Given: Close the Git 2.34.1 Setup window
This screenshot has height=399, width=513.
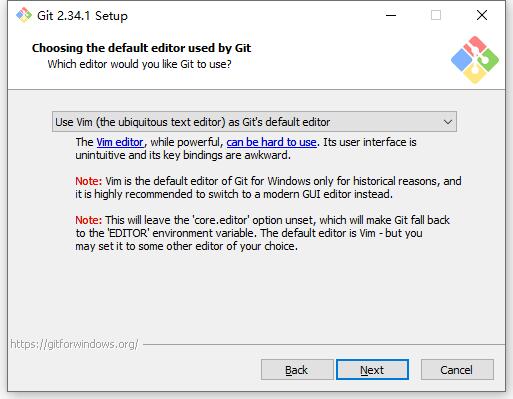Looking at the screenshot, I should 482,15.
